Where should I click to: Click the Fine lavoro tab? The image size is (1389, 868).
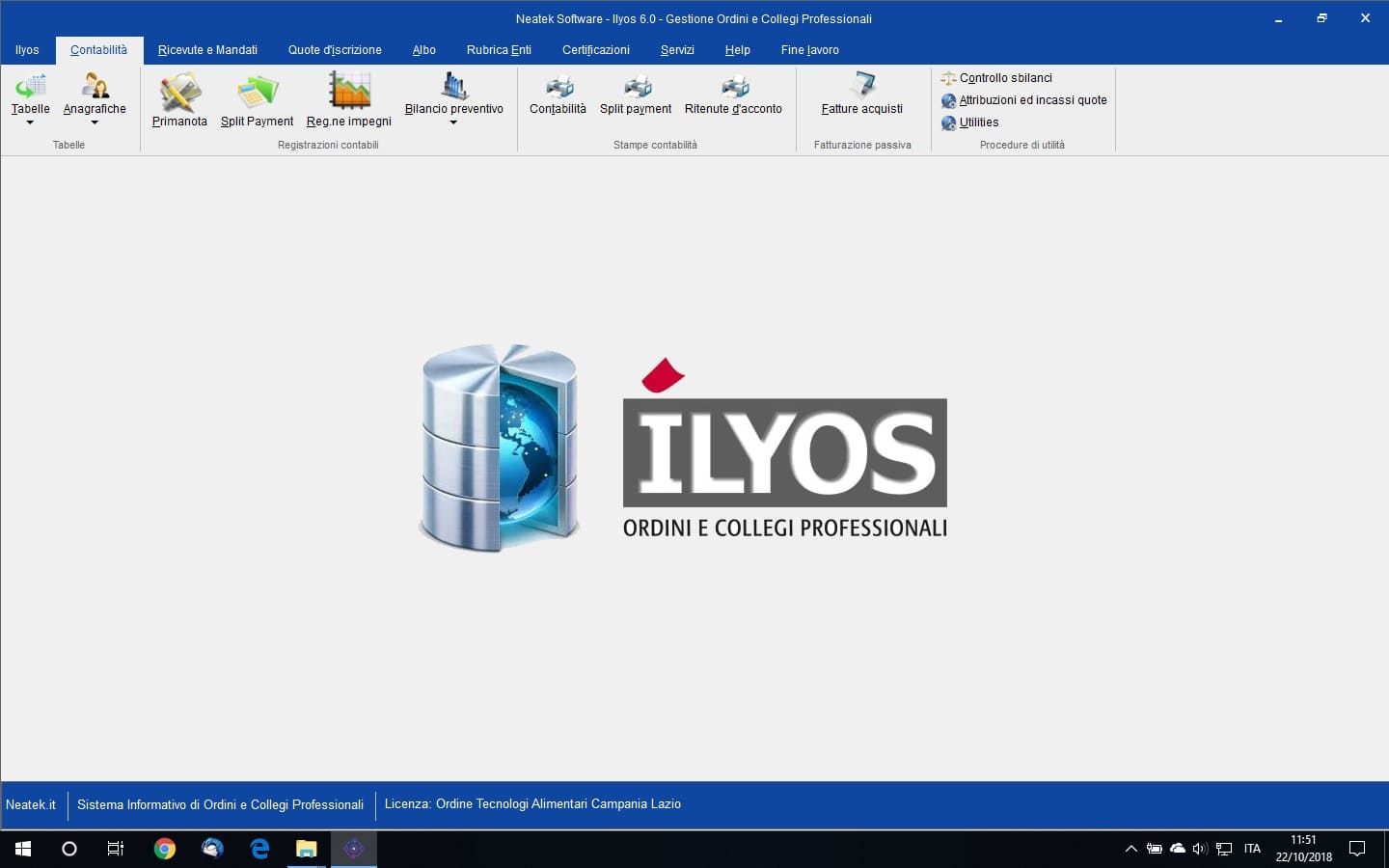(810, 50)
